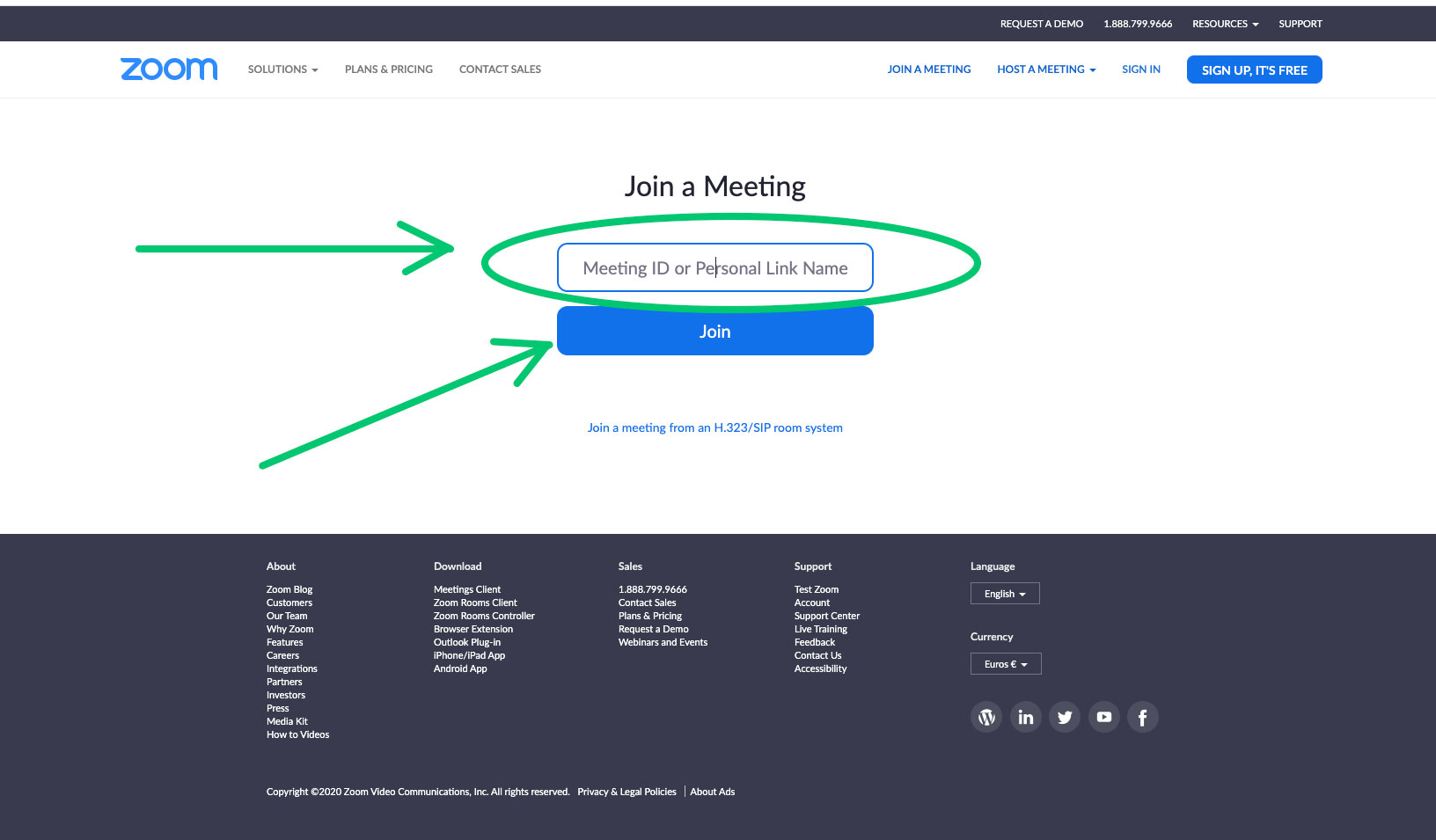Open Android App download link

tap(460, 668)
